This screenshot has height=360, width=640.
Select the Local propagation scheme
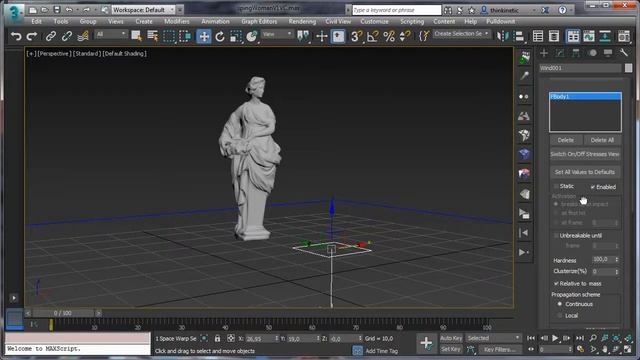coord(560,316)
